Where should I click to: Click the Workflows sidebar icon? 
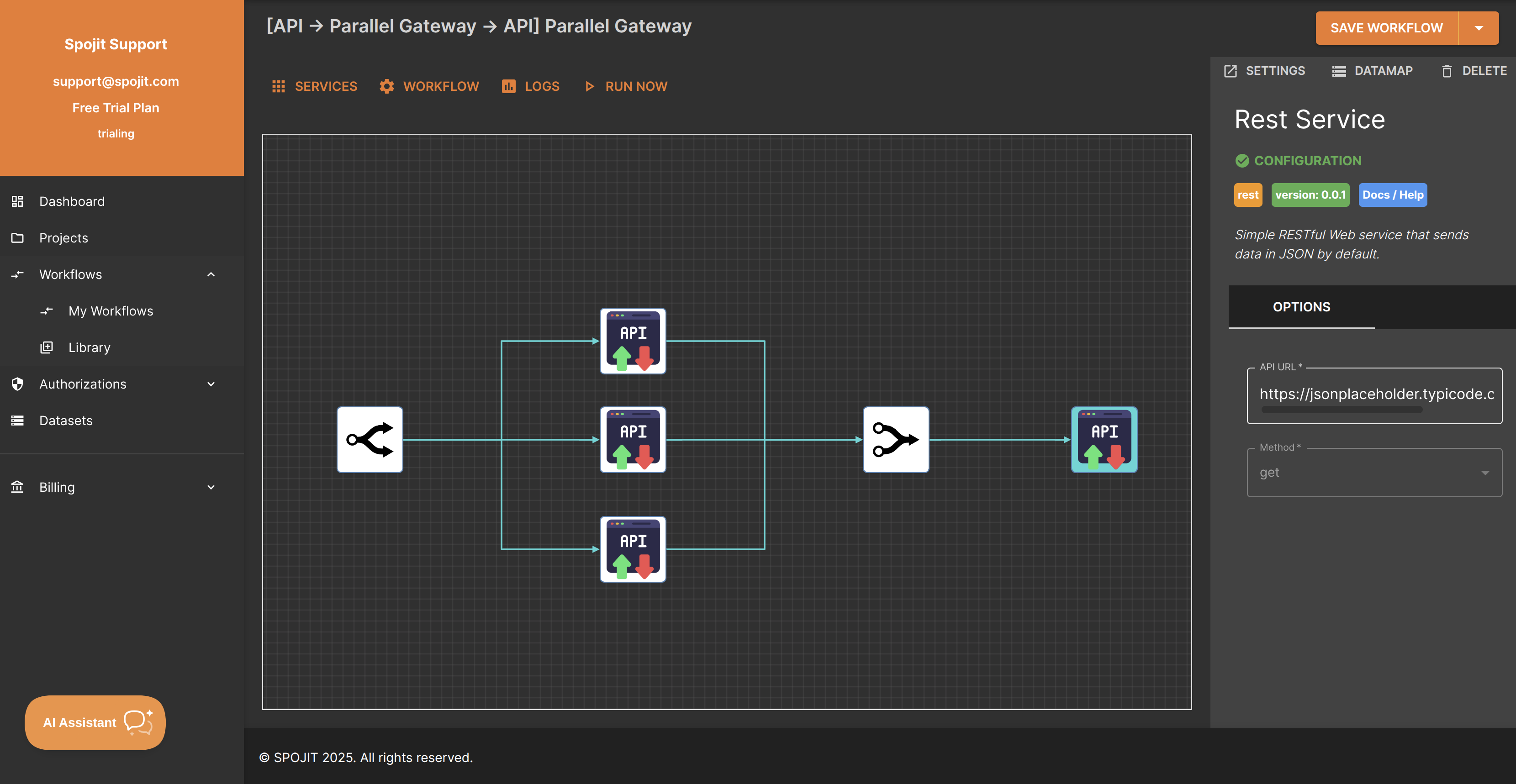17,274
